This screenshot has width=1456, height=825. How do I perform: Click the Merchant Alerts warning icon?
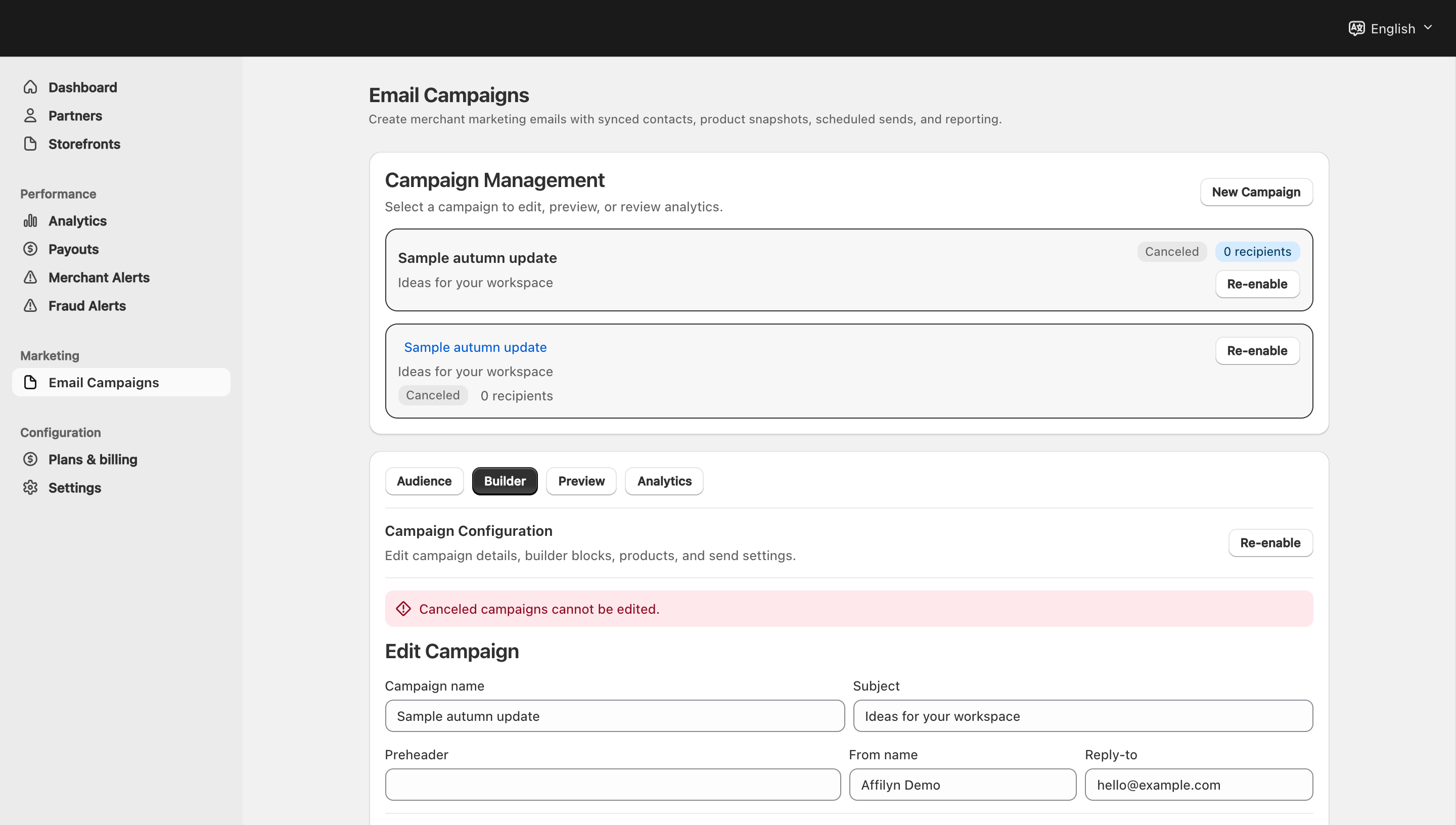[x=31, y=278]
